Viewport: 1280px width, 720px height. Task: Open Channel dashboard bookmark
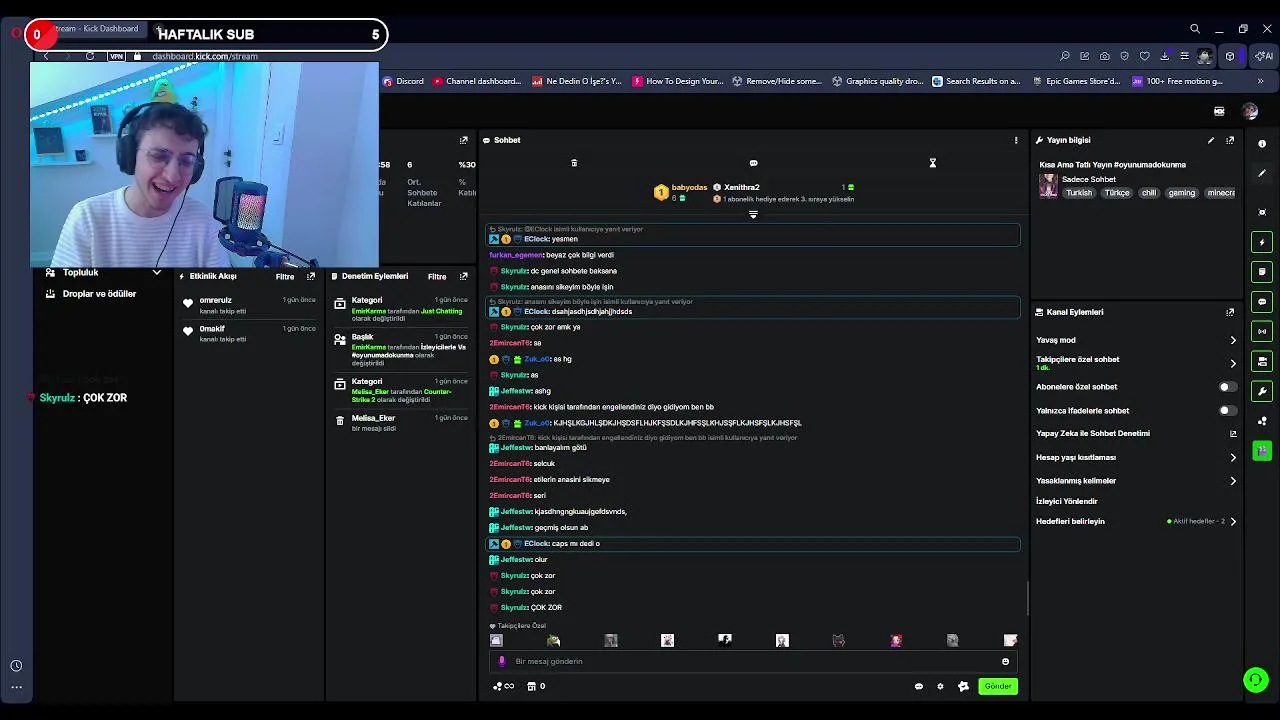[477, 81]
